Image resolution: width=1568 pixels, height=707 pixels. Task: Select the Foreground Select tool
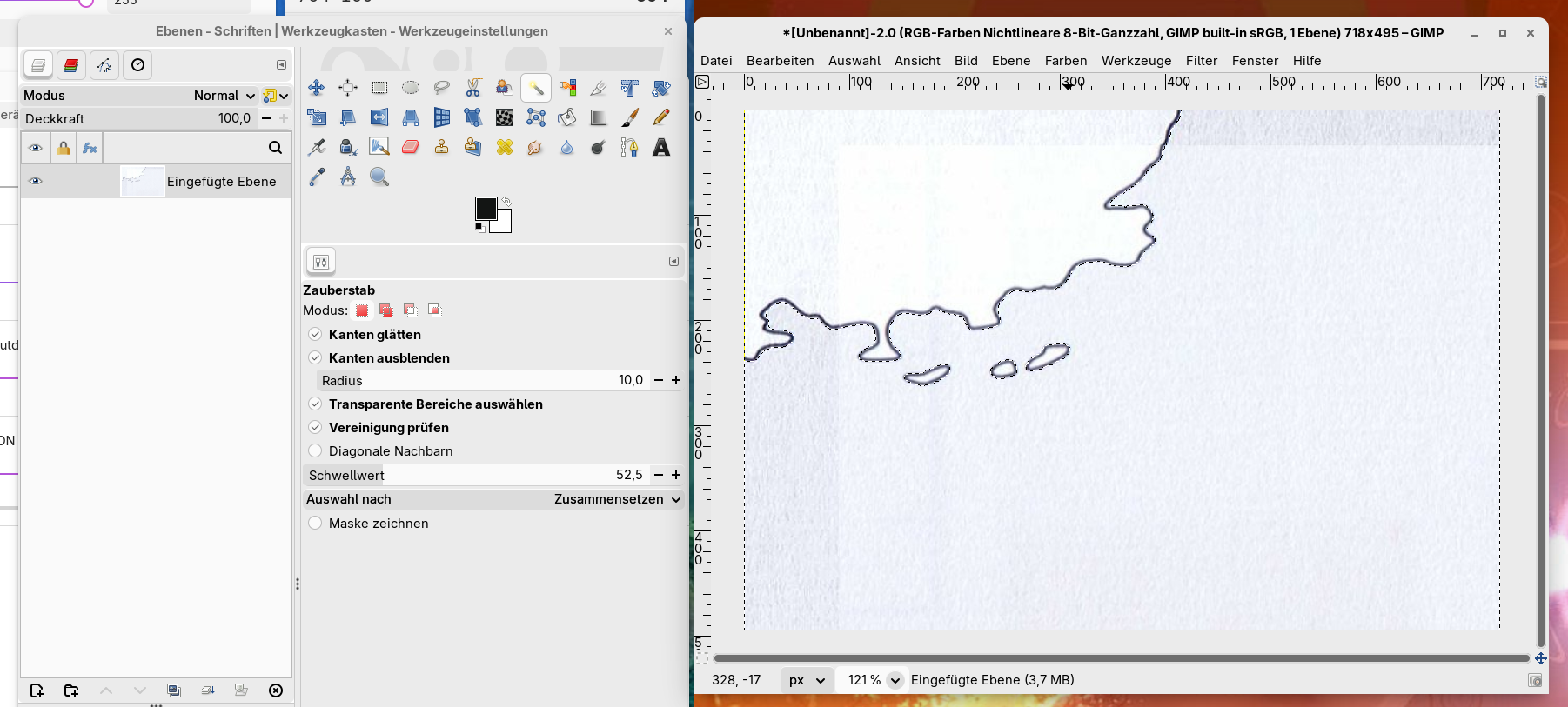tap(505, 87)
